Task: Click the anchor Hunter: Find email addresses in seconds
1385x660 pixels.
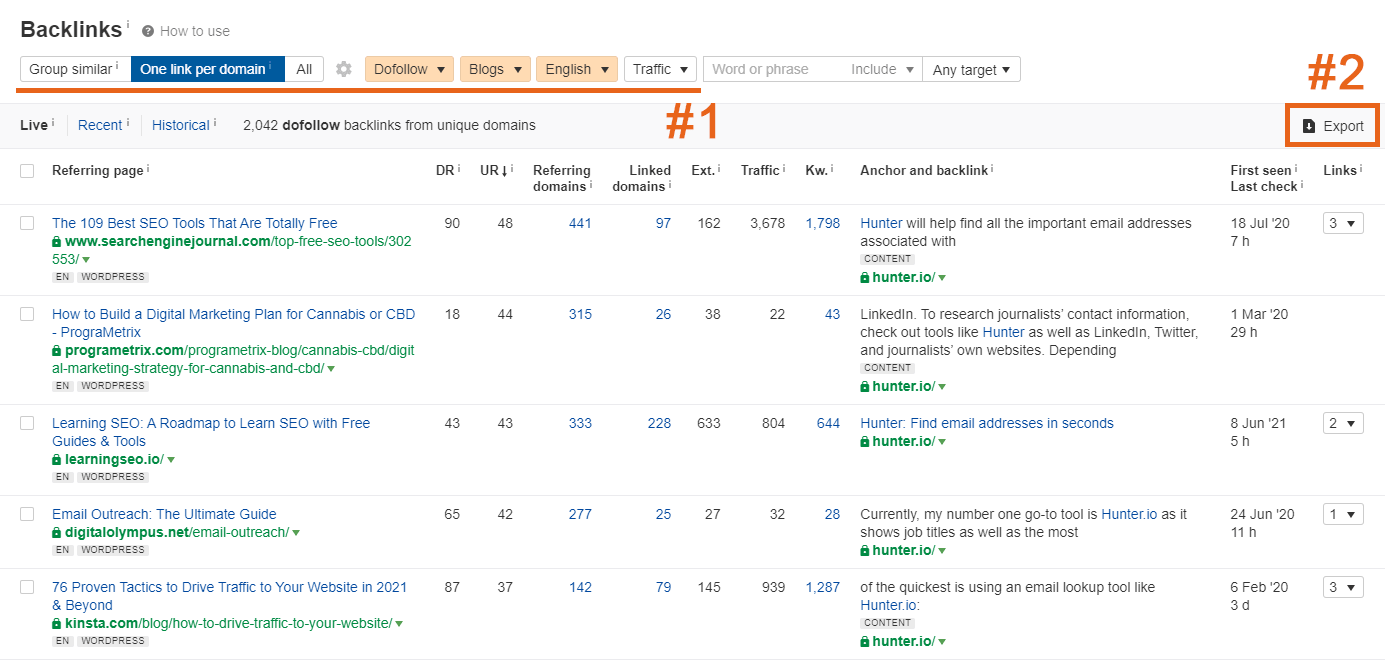Action: (987, 423)
